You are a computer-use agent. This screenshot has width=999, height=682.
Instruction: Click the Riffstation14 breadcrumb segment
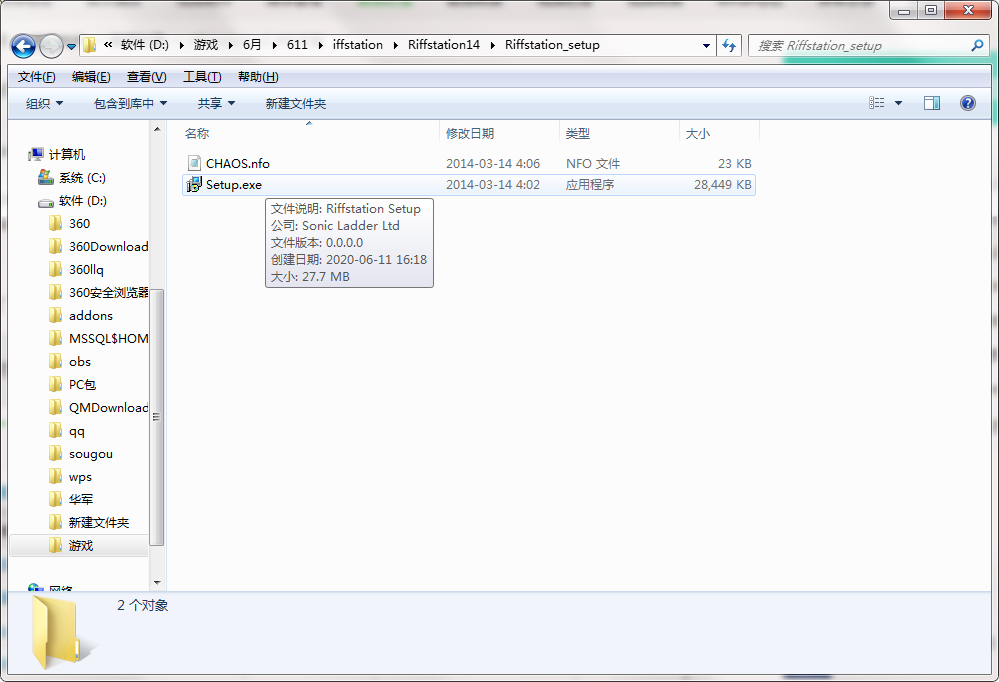(443, 45)
